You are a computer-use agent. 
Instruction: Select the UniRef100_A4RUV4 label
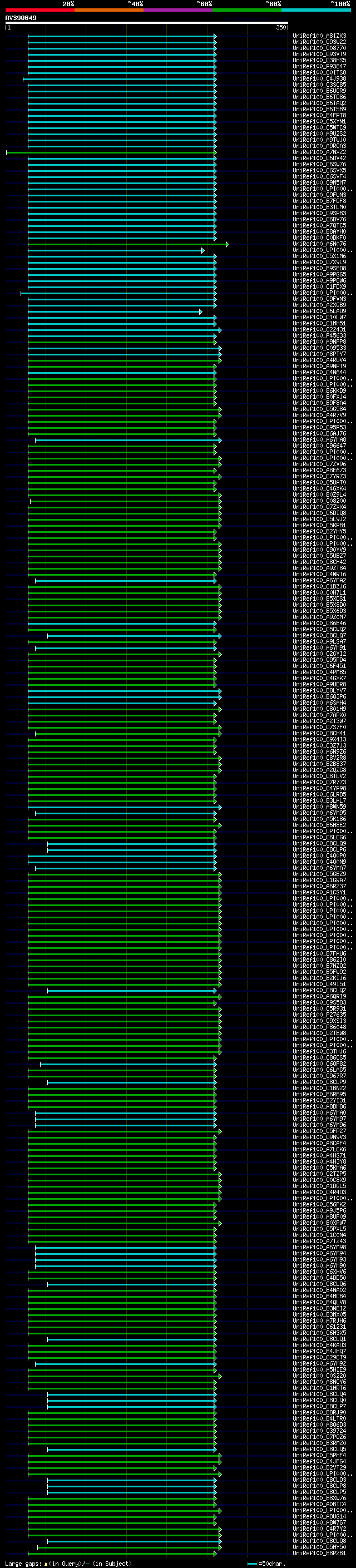point(319,360)
